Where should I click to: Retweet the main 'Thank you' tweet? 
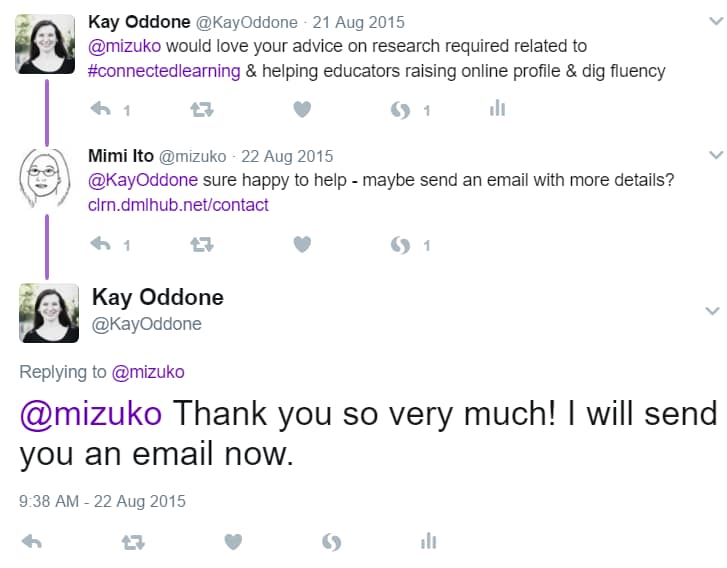[133, 542]
